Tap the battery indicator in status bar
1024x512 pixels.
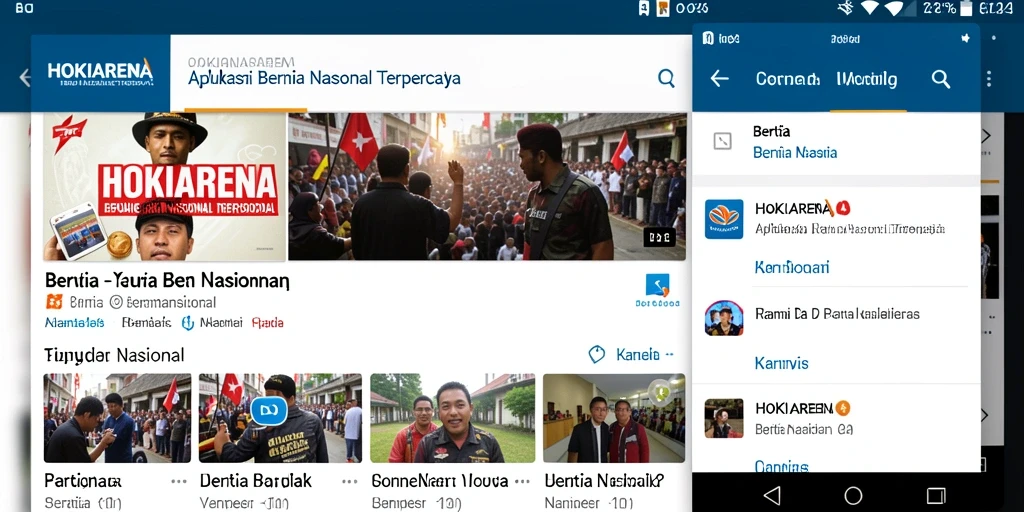967,8
